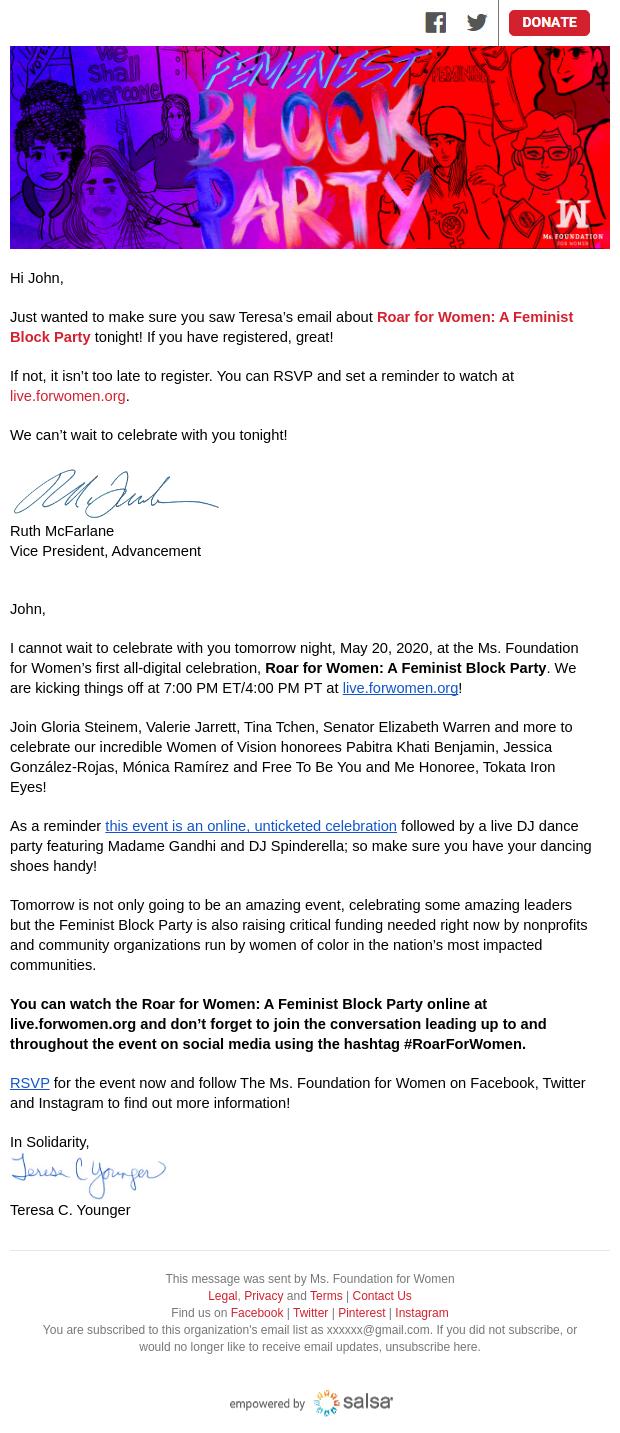Open the Terms link
The width and height of the screenshot is (620, 1433).
[326, 1296]
